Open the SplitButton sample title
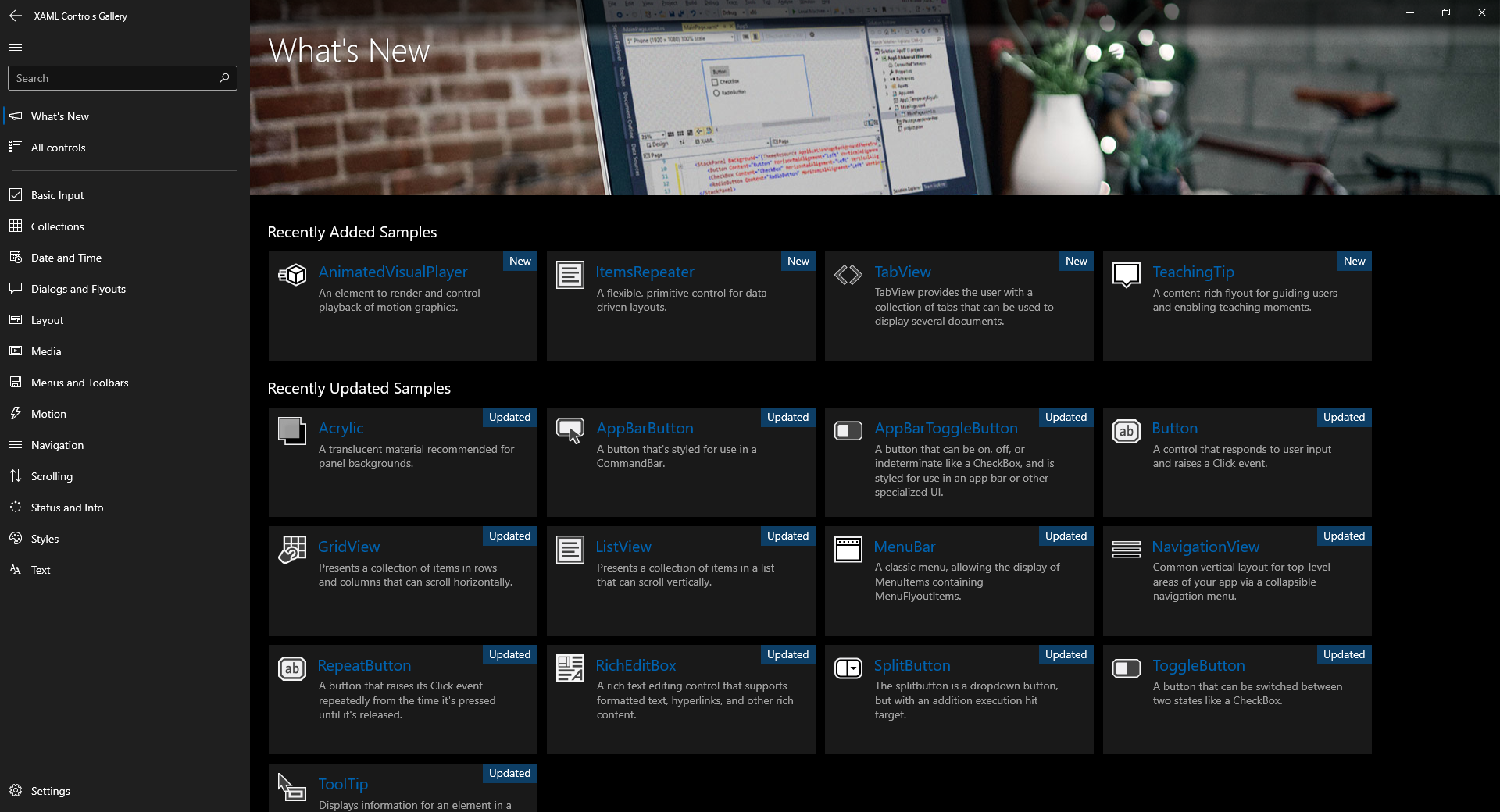 click(x=912, y=665)
